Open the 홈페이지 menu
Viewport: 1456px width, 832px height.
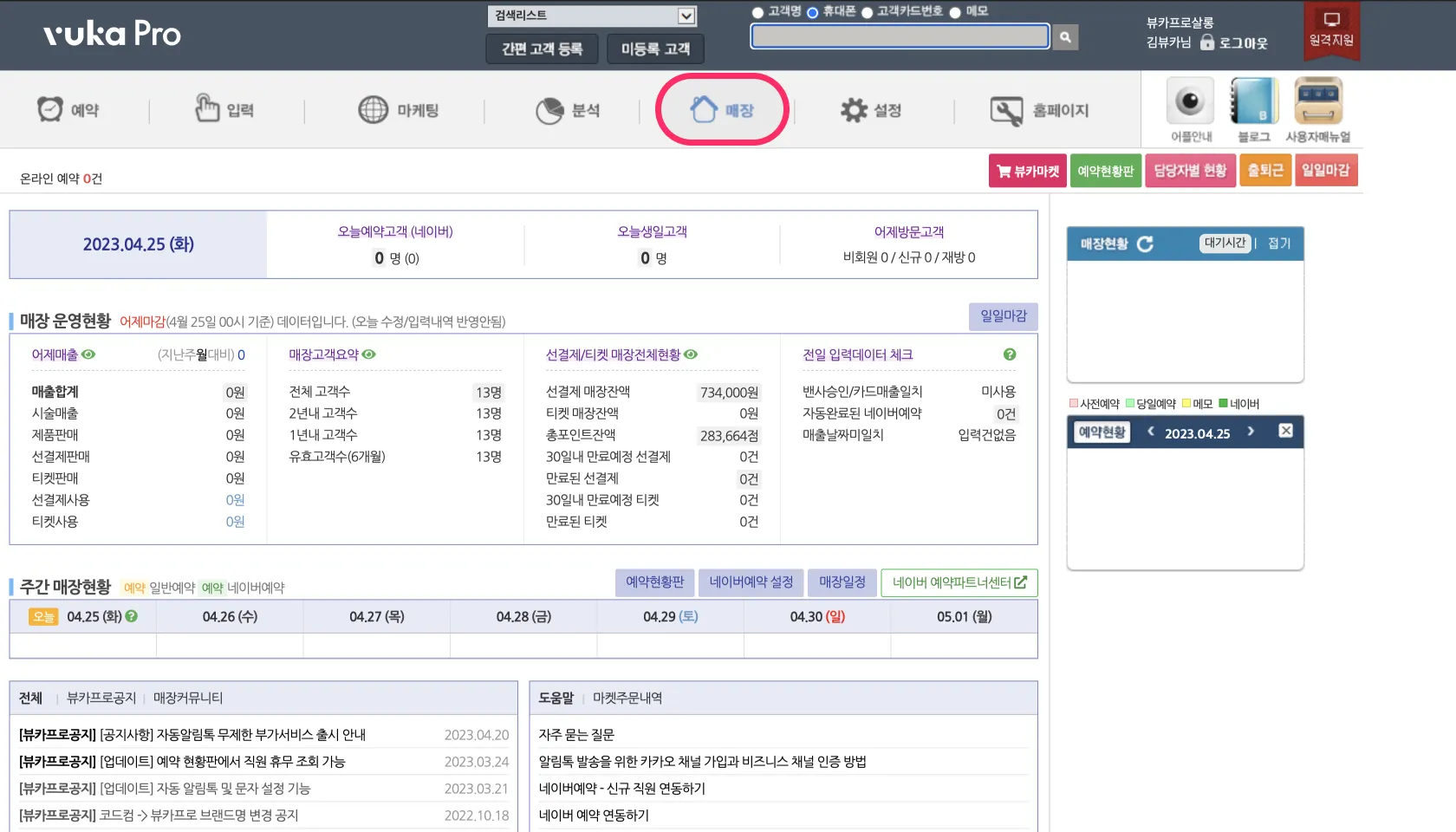[x=1039, y=110]
